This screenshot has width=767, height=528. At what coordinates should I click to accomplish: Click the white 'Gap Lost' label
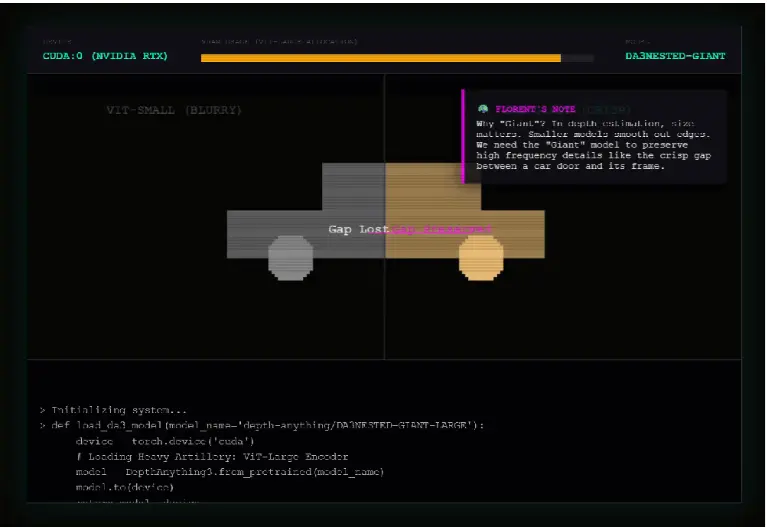tap(357, 230)
